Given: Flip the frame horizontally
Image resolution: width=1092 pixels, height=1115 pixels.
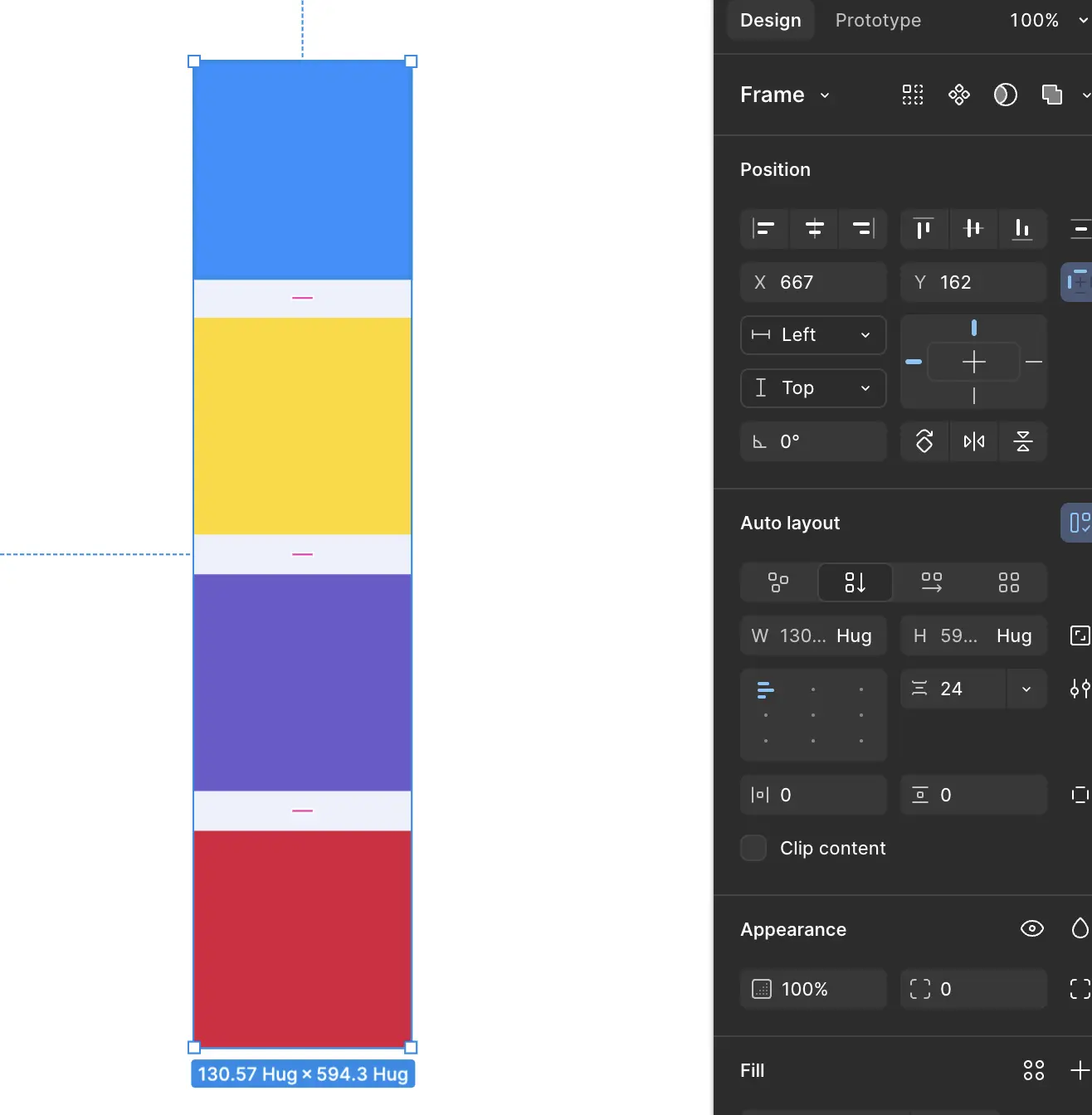Looking at the screenshot, I should tap(974, 441).
